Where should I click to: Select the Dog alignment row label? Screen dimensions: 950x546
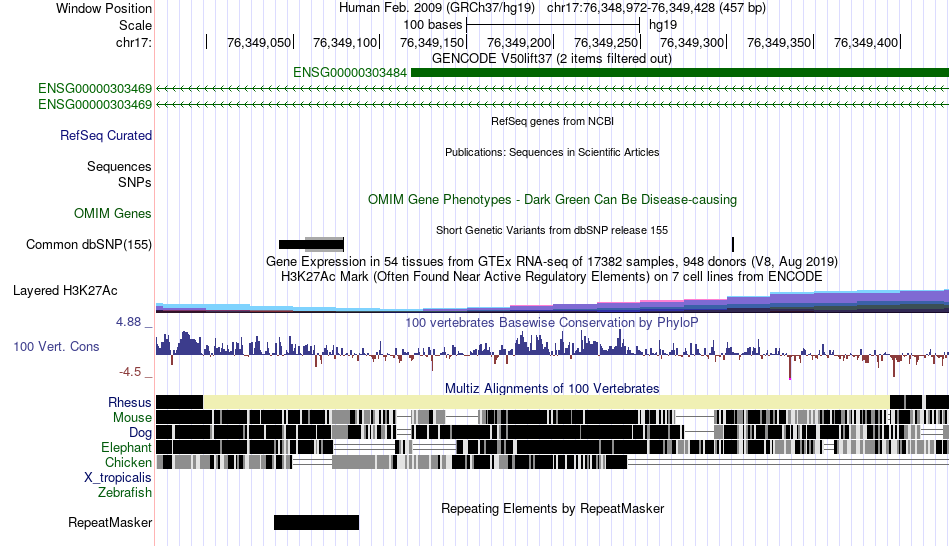140,433
